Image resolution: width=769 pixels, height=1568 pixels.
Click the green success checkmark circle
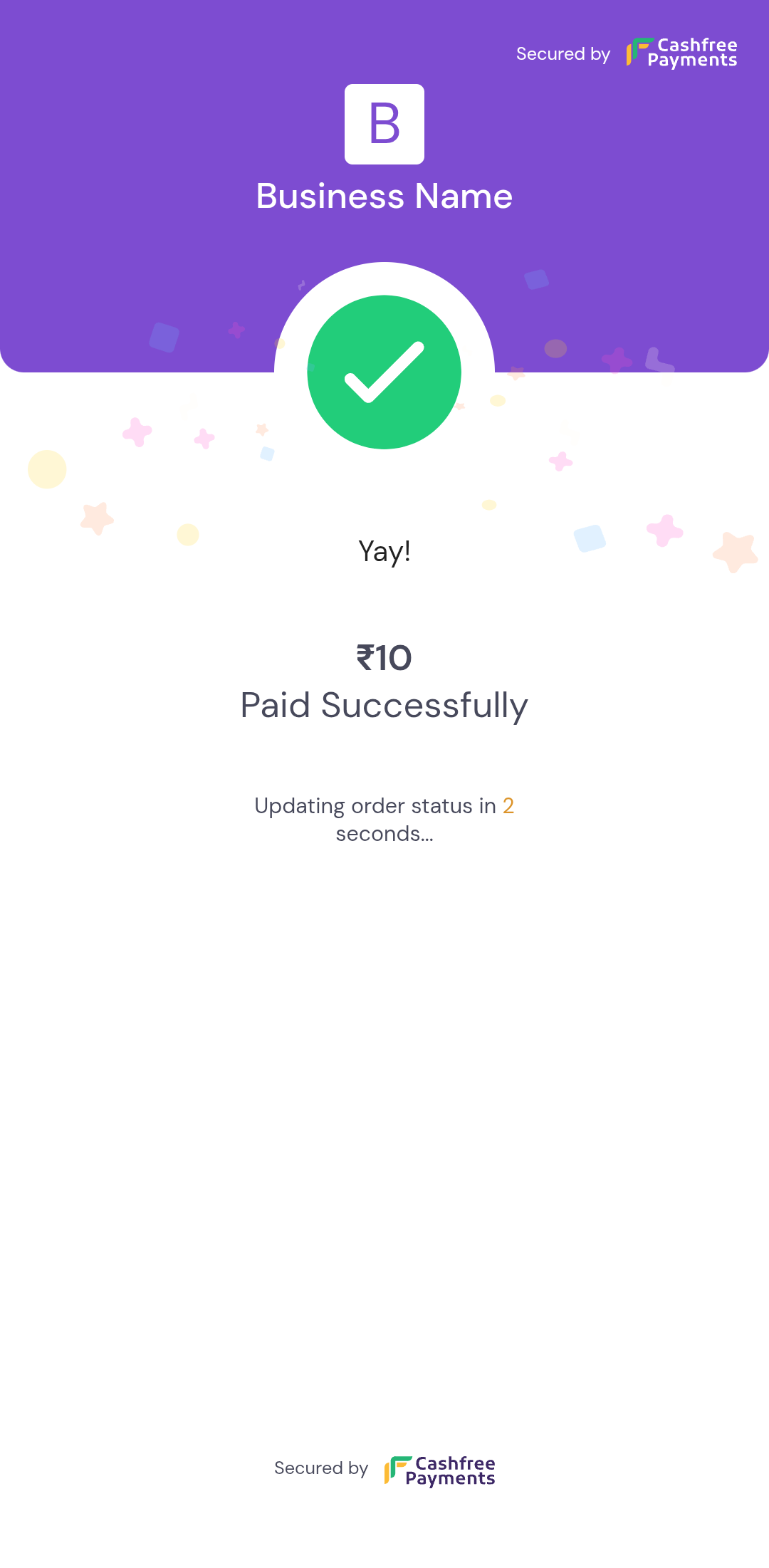(384, 372)
